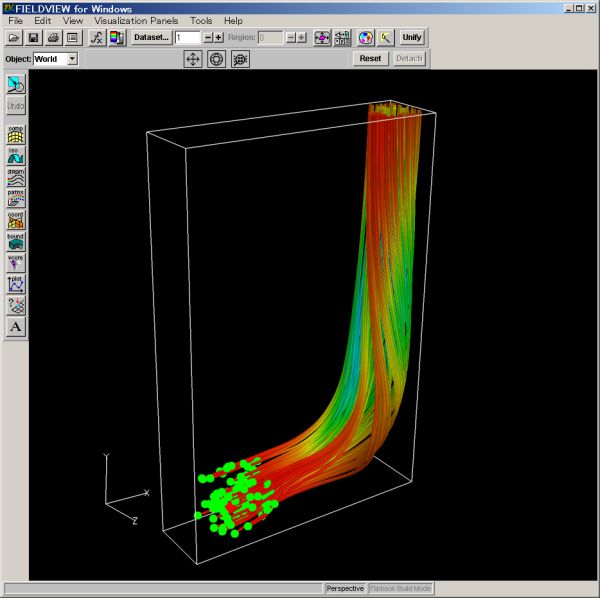Toggle Perspective view in status bar
600x598 pixels.
click(x=345, y=589)
